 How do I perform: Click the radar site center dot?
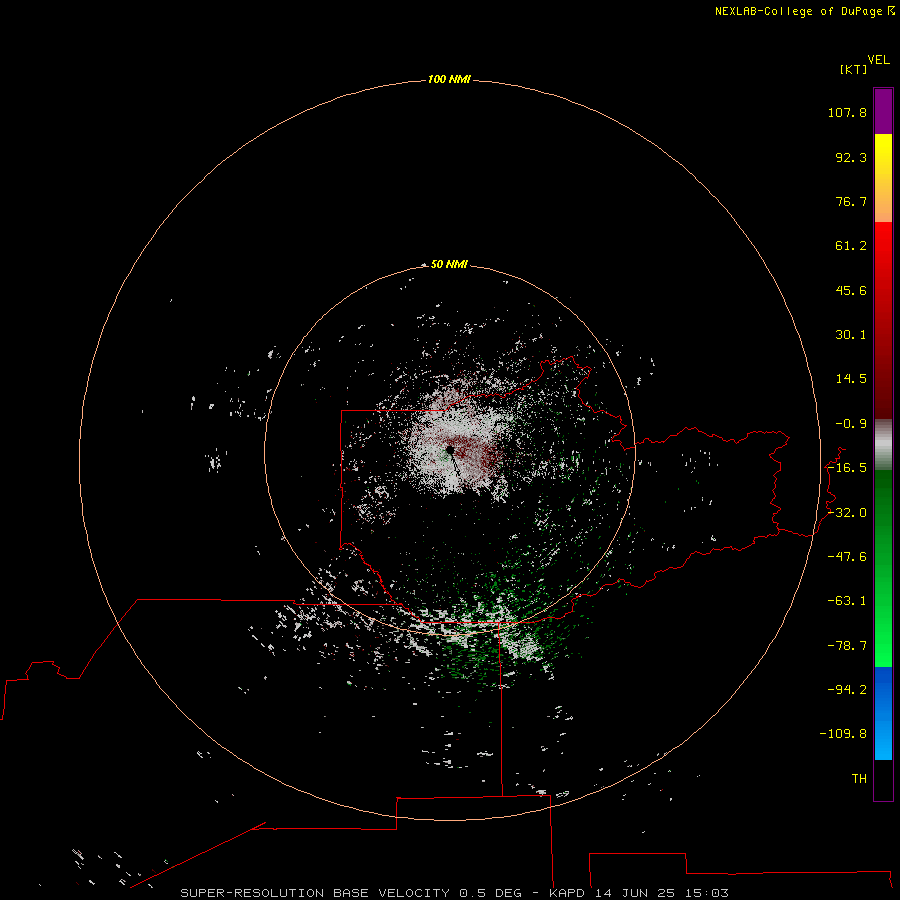pos(451,450)
